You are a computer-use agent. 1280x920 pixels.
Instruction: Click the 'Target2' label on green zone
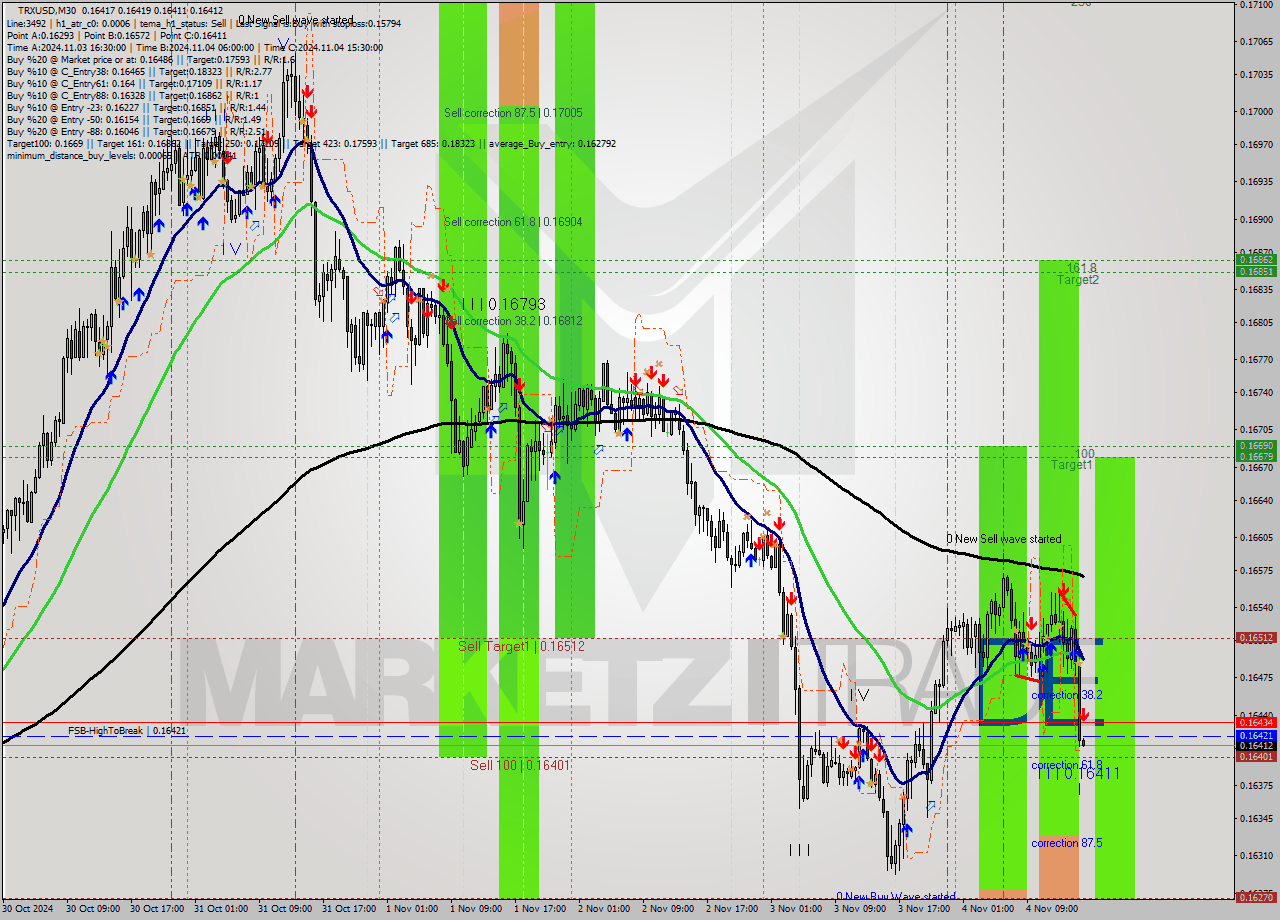[x=1079, y=280]
